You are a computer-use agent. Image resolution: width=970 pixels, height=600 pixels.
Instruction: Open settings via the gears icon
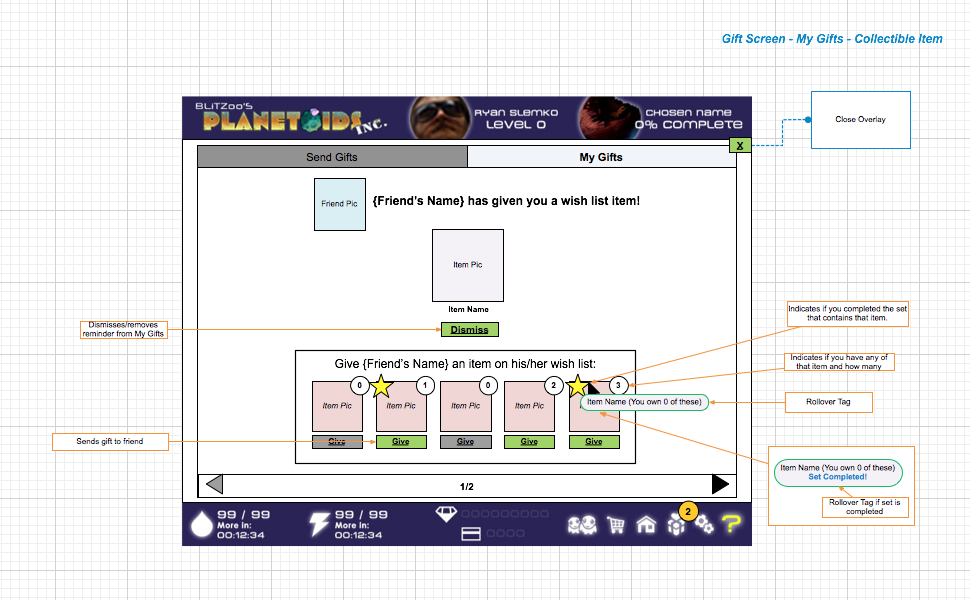(x=704, y=525)
